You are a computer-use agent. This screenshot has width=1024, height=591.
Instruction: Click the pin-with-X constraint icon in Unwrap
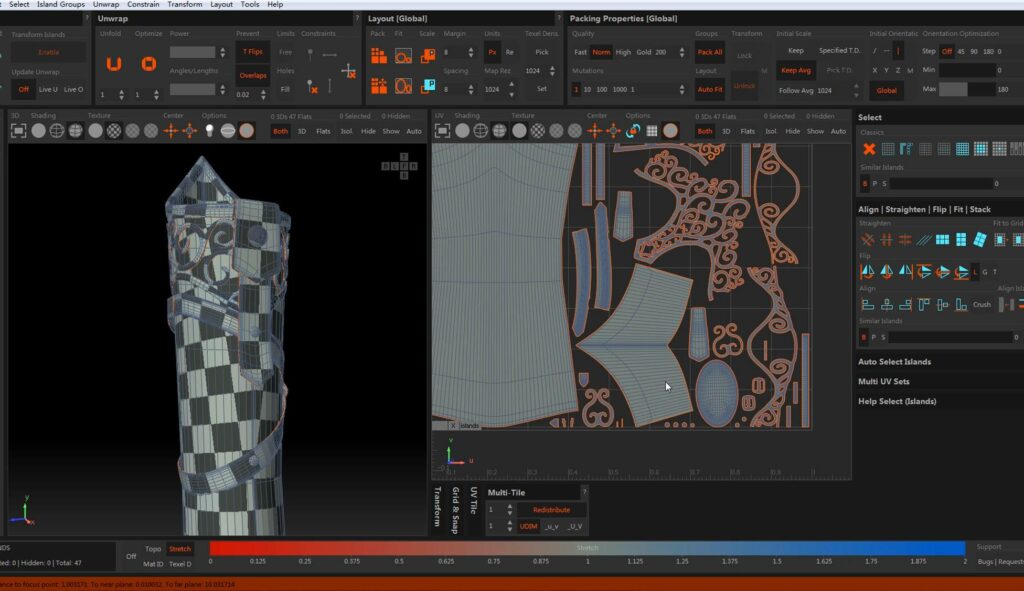(312, 87)
